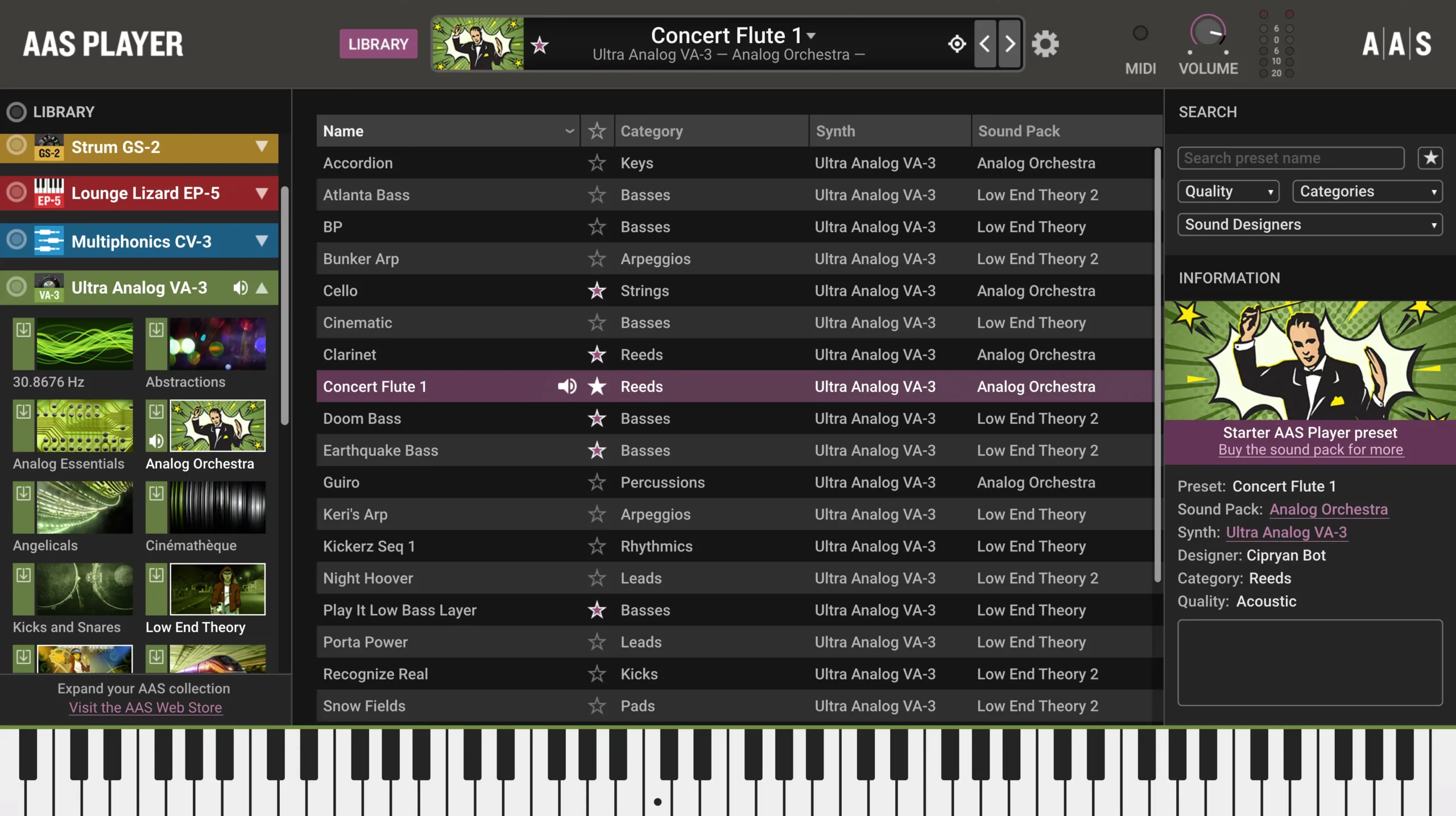Viewport: 1456px width, 816px height.
Task: Sort by the Synth column header
Action: click(890, 131)
